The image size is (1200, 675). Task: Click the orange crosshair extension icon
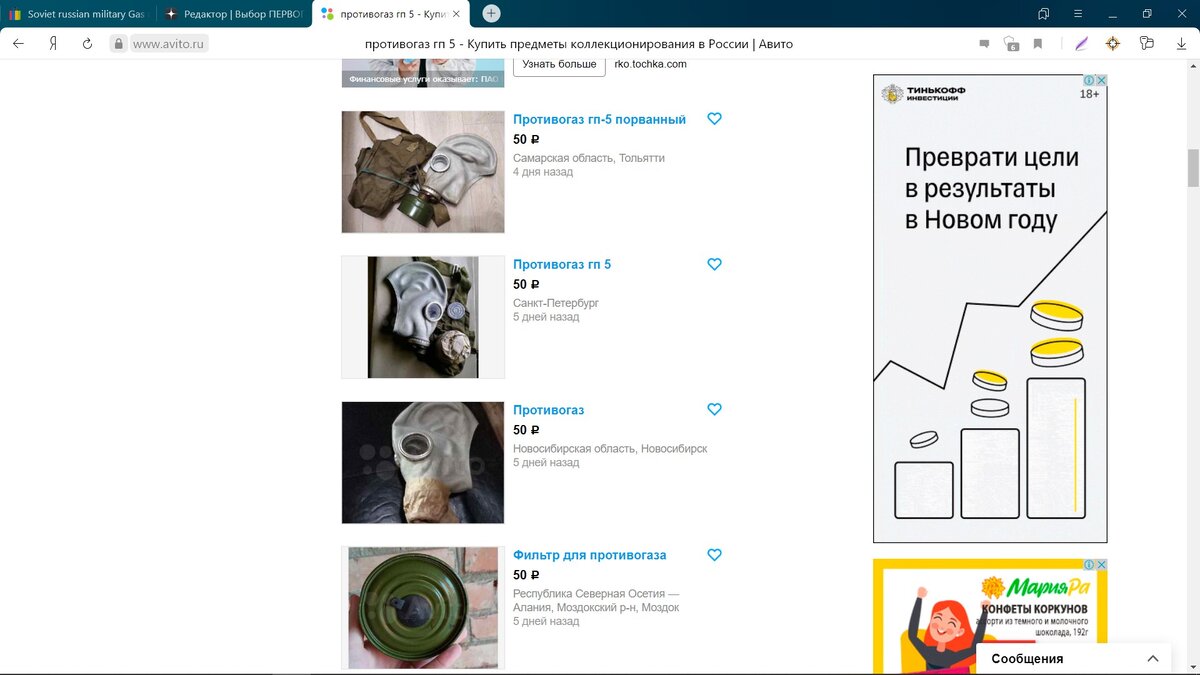click(1113, 44)
